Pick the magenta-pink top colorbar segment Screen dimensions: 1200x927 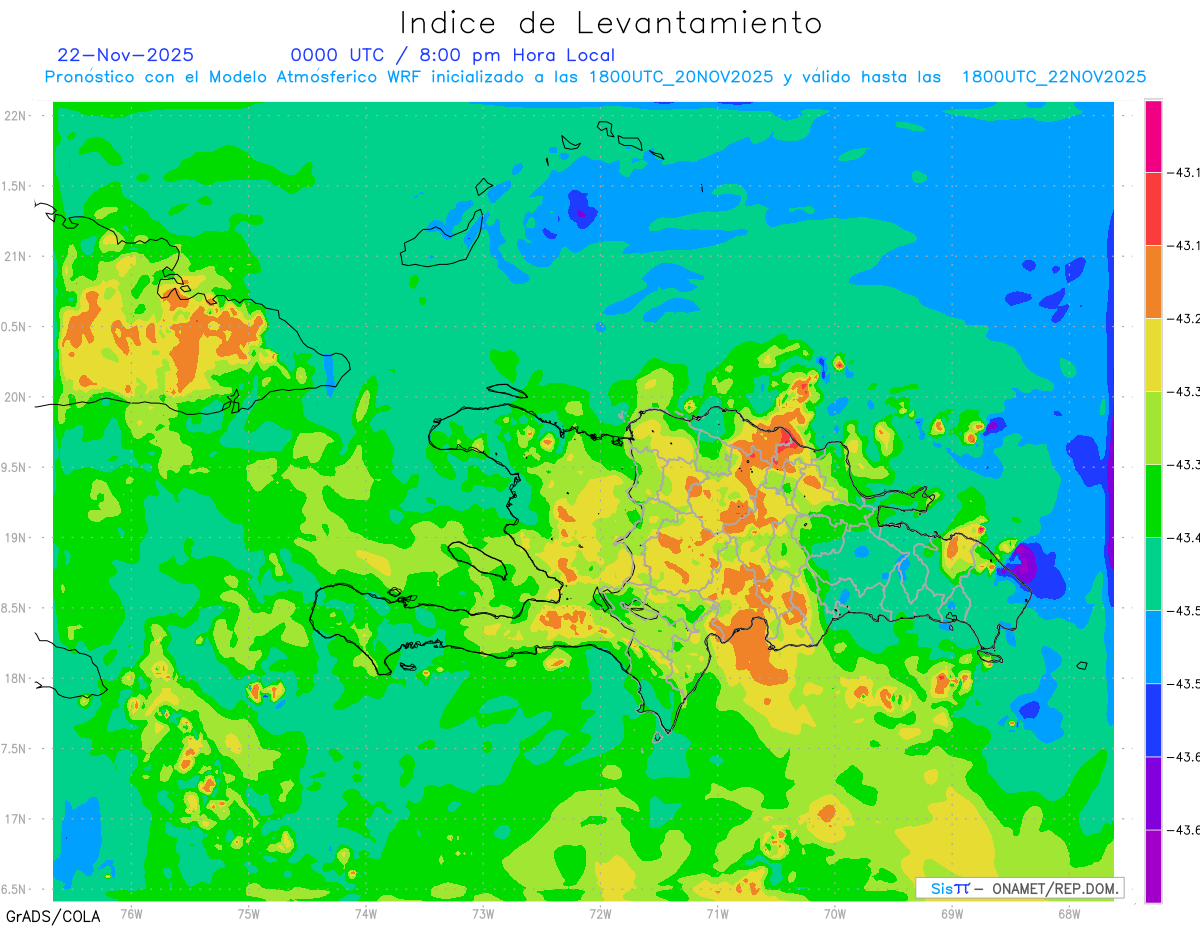pyautogui.click(x=1153, y=136)
